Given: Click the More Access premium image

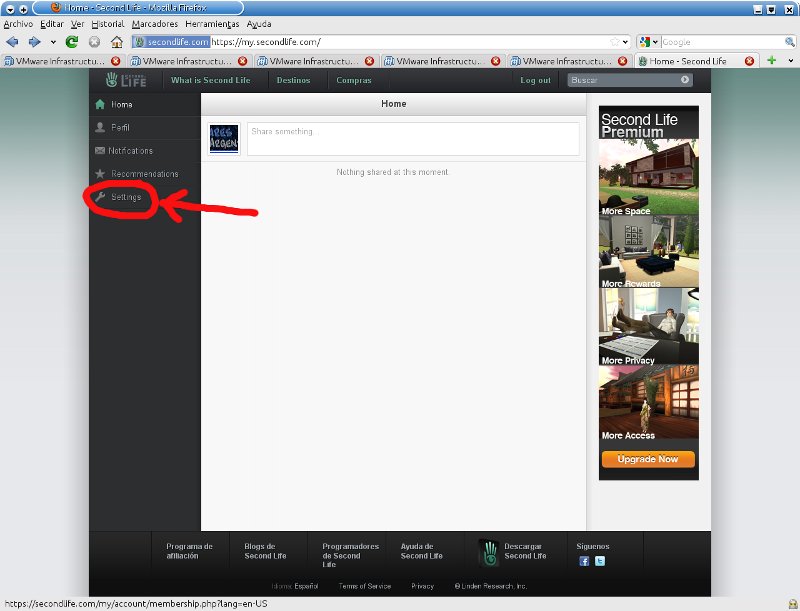Looking at the screenshot, I should 648,402.
